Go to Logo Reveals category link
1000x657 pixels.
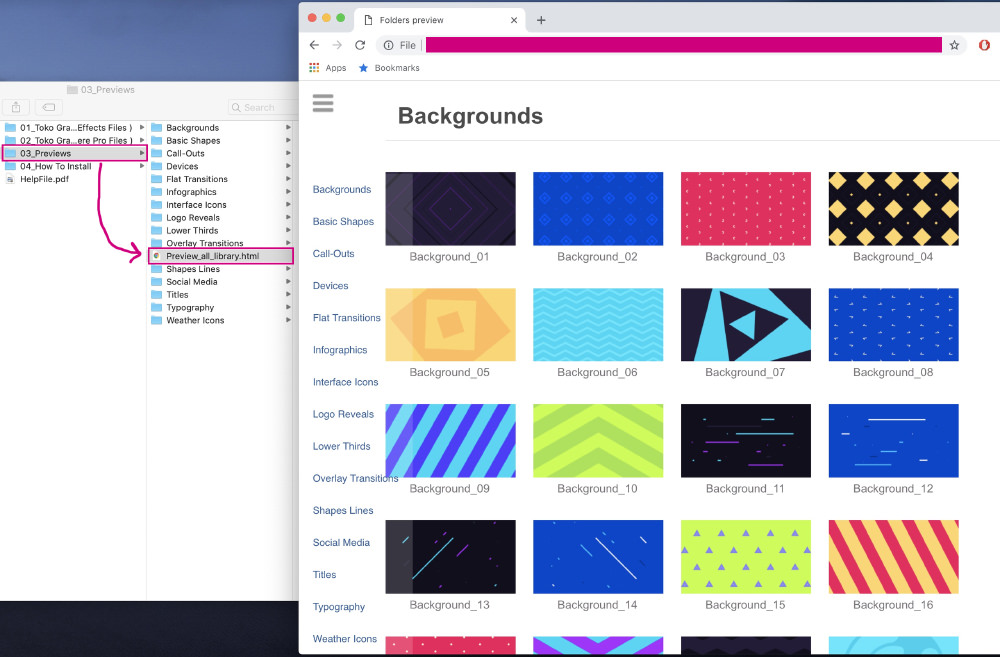pyautogui.click(x=343, y=414)
